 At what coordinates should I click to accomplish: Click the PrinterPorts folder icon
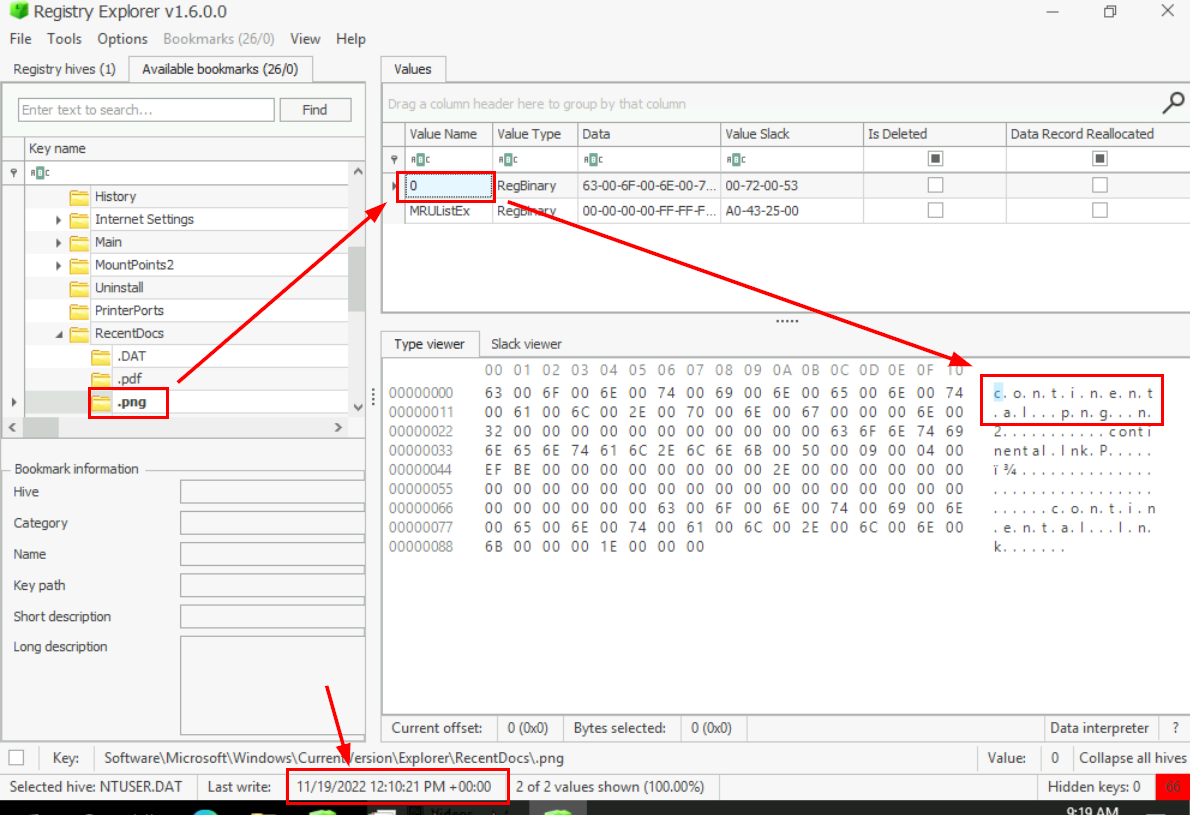[x=79, y=311]
